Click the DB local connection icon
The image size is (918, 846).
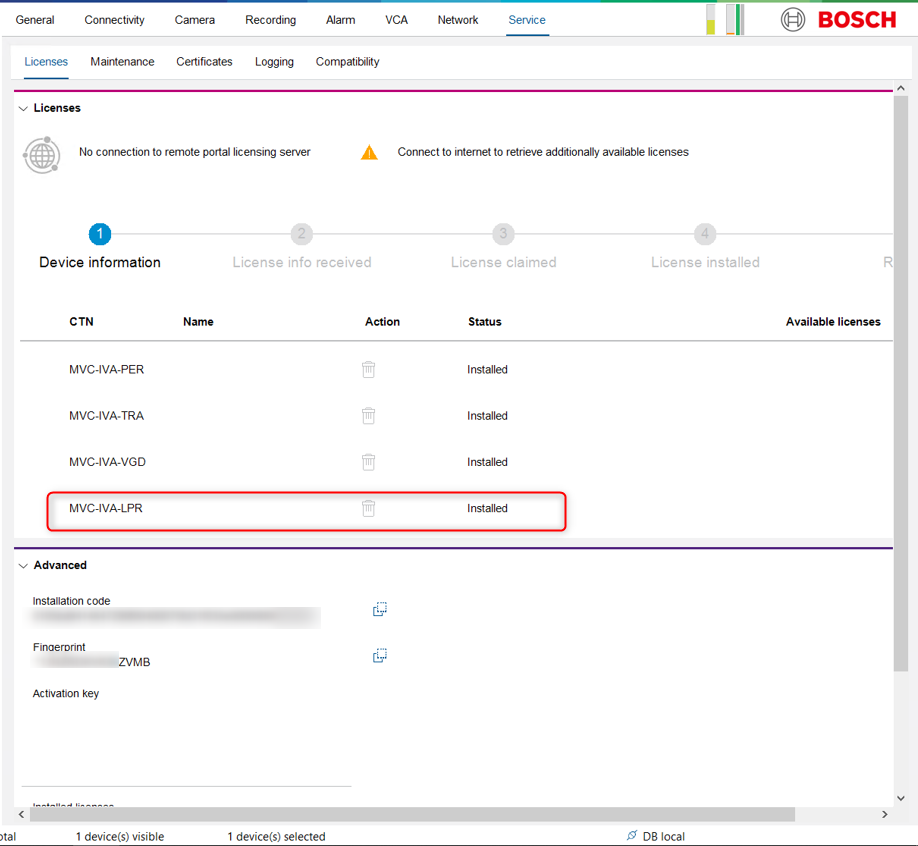pos(631,836)
